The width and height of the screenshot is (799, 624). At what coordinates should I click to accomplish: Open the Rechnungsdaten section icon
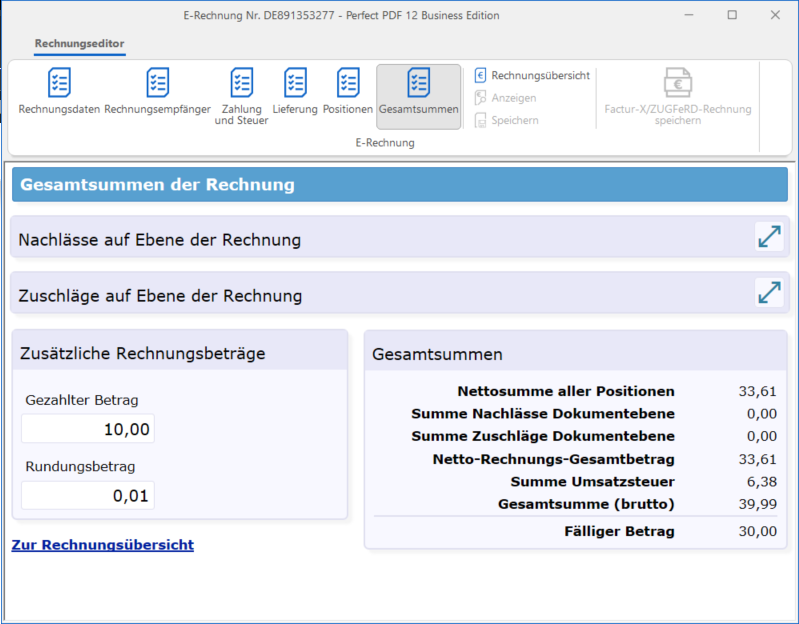[59, 84]
